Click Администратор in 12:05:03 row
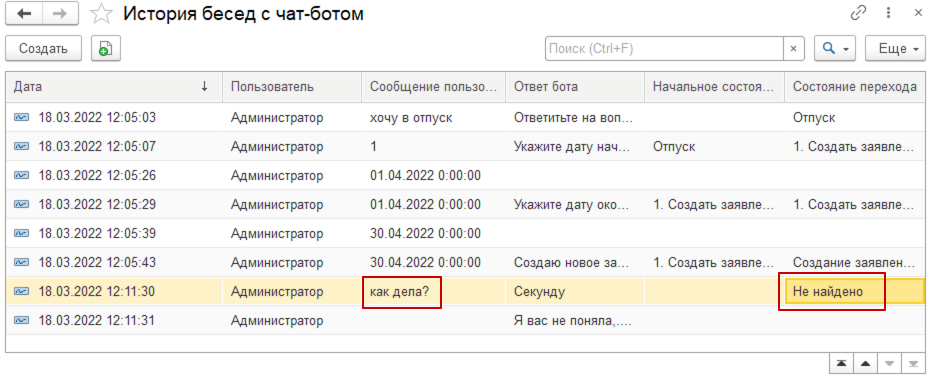This screenshot has height=384, width=935. pyautogui.click(x=277, y=117)
